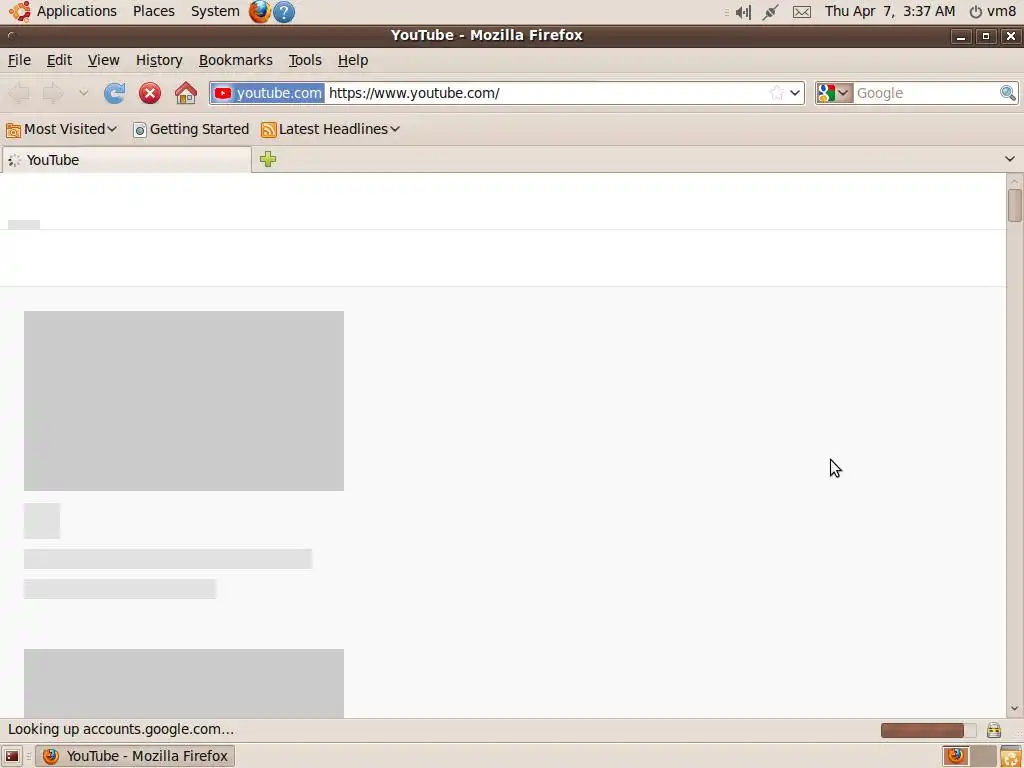The image size is (1024, 768).
Task: Maximize the Firefox window
Action: pyautogui.click(x=985, y=36)
